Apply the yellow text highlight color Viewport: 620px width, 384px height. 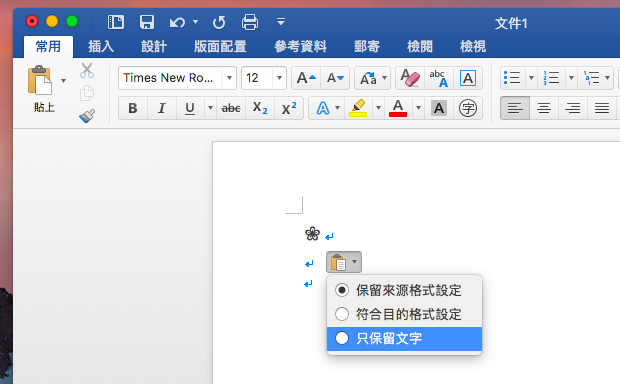click(358, 108)
